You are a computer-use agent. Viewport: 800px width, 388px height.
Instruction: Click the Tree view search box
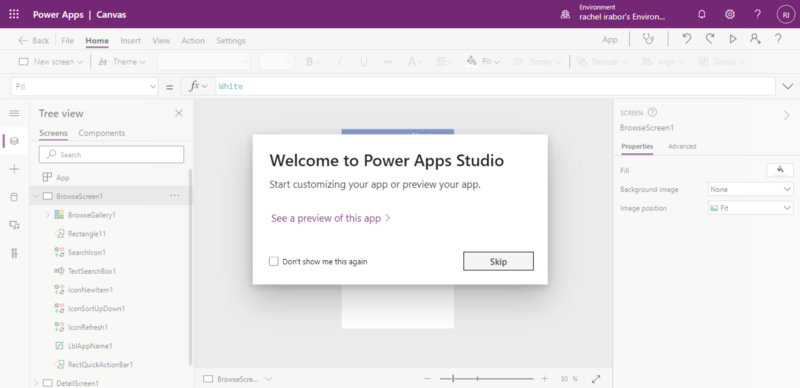[x=111, y=154]
